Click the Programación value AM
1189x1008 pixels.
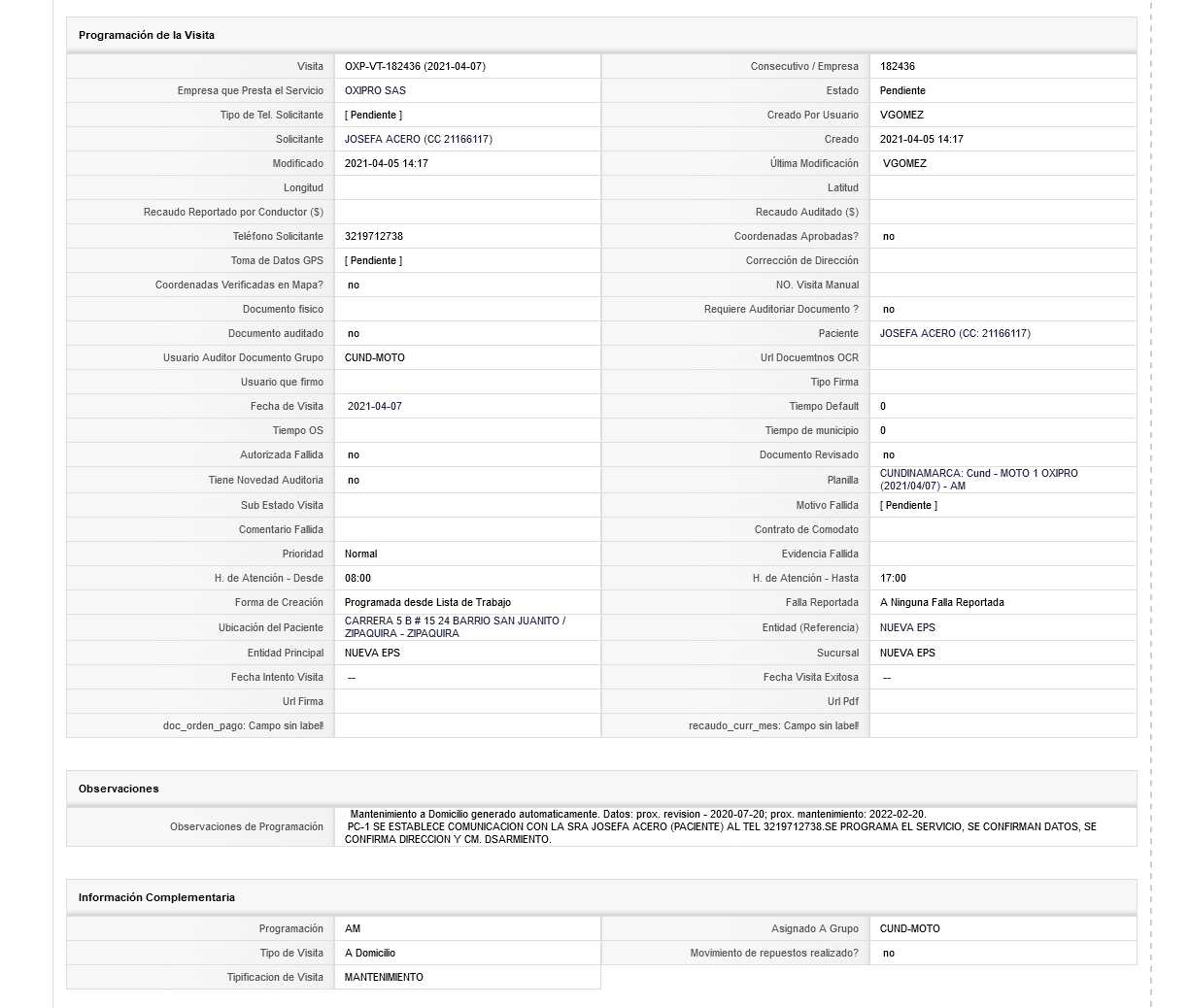(353, 928)
